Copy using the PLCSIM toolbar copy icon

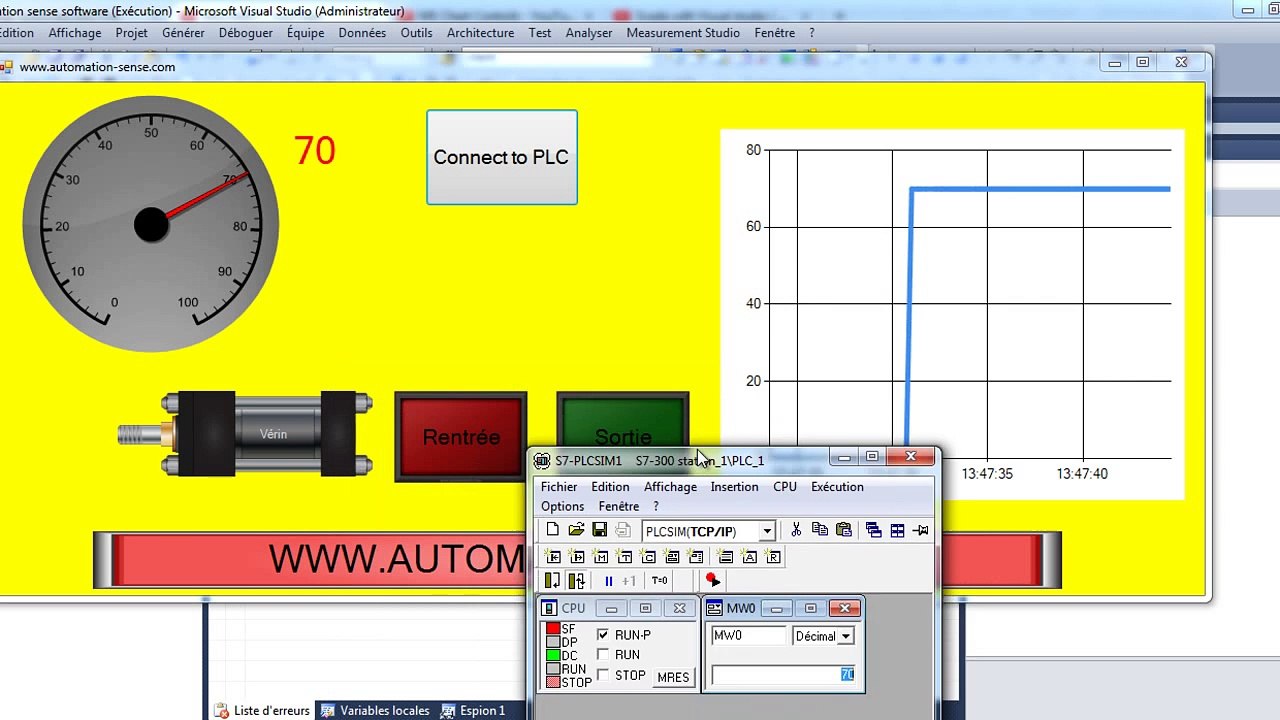[820, 530]
